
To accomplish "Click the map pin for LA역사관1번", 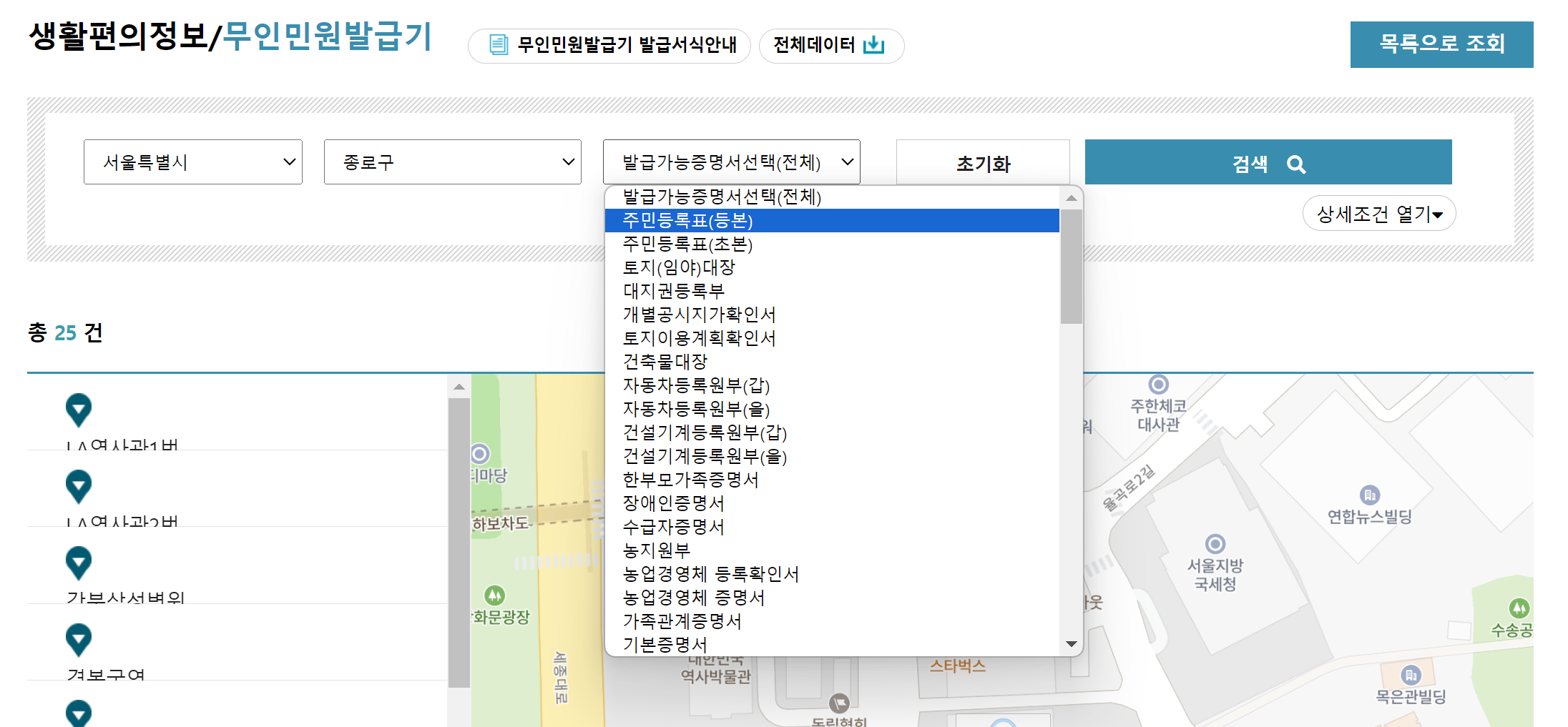I will coord(78,410).
